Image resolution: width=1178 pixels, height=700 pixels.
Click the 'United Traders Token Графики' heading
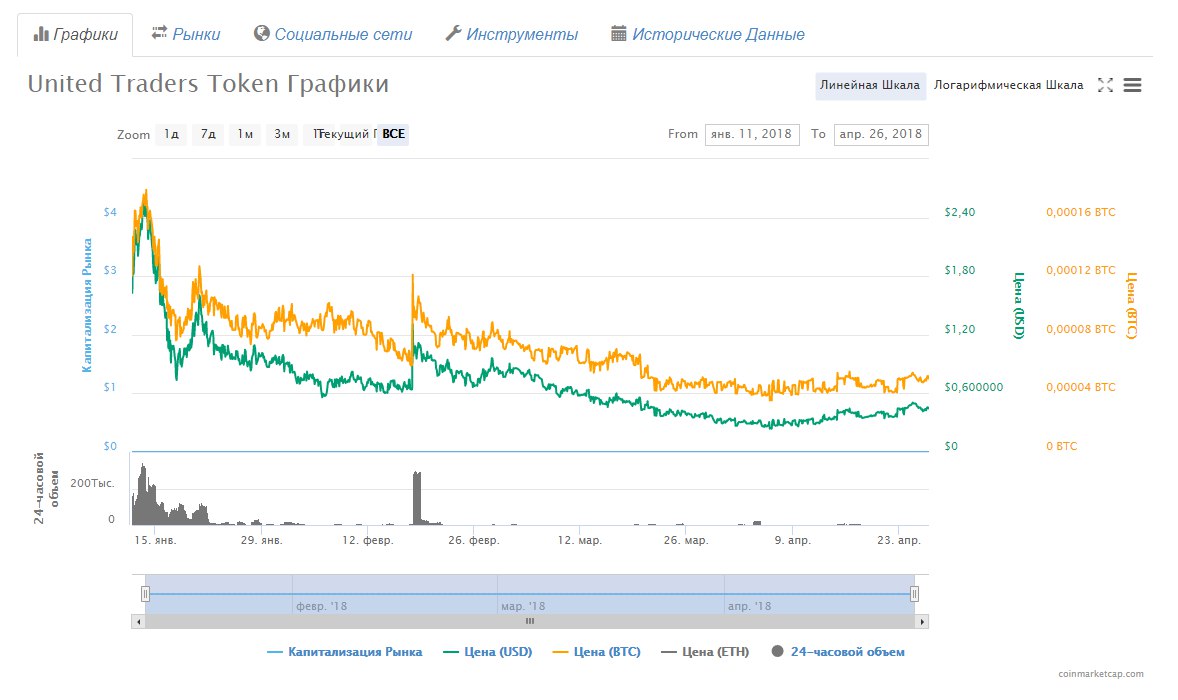tap(208, 83)
